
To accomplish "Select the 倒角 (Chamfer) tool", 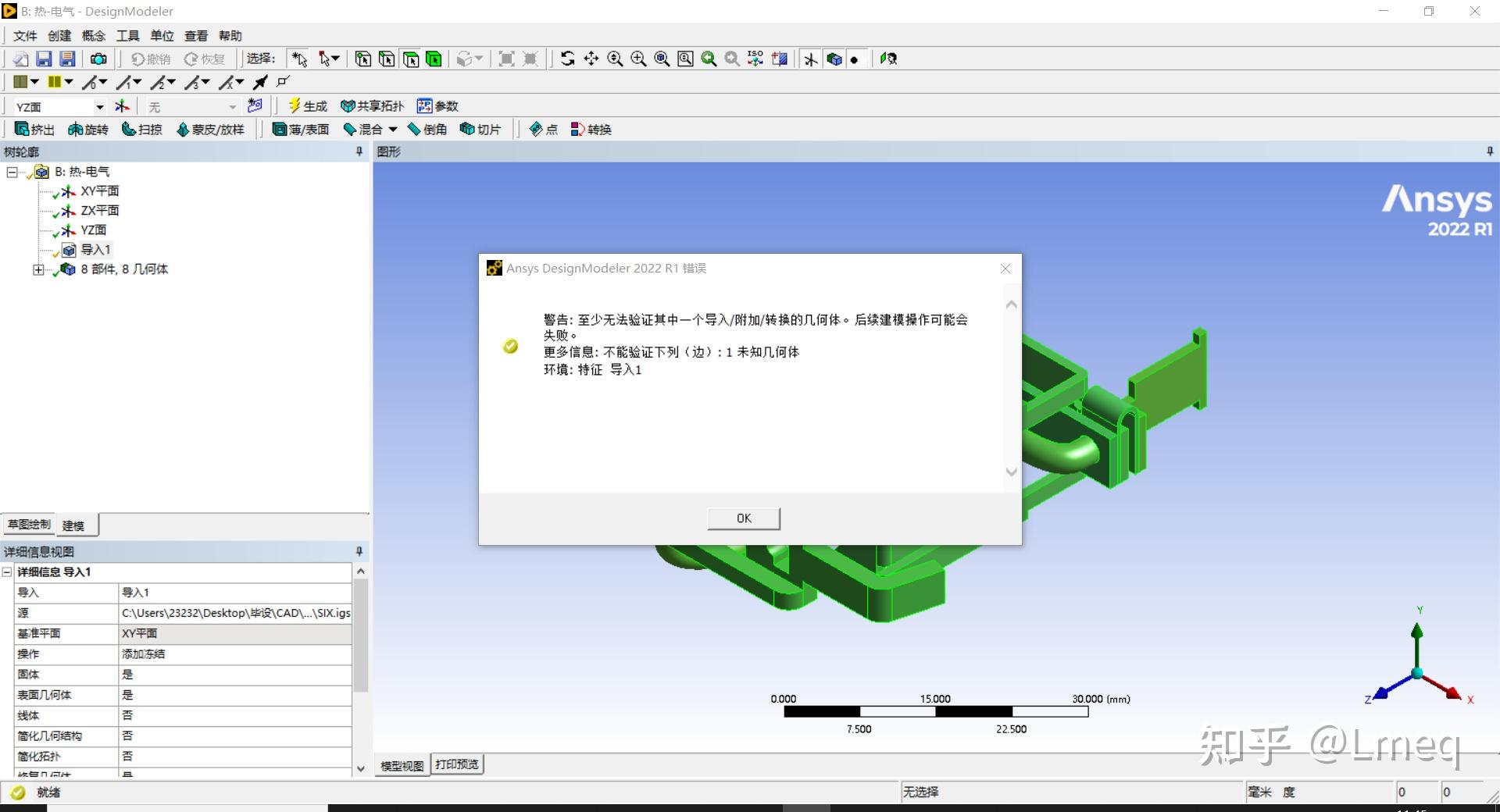I will (x=427, y=130).
